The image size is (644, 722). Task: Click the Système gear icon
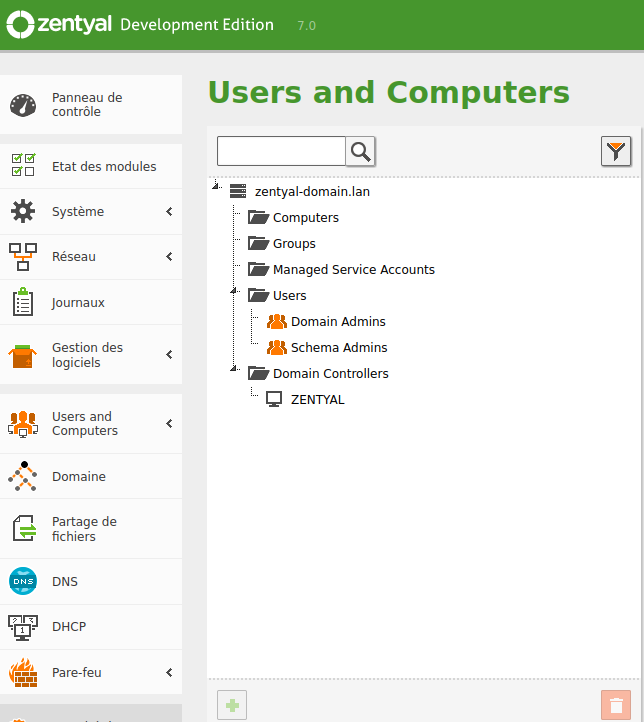point(23,211)
